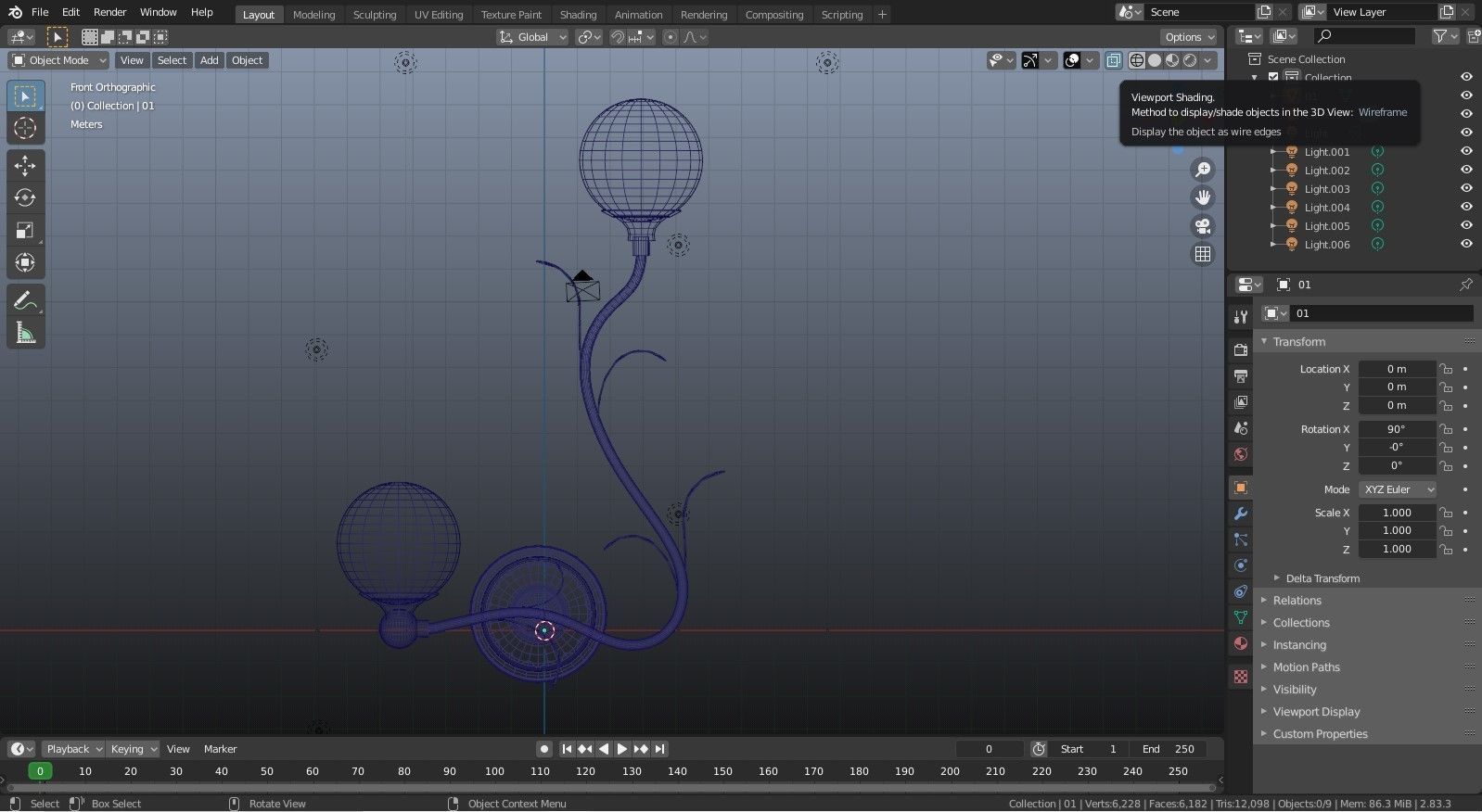The height and width of the screenshot is (812, 1482).
Task: Click the viewport zoom magnifier gizmo
Action: (x=1203, y=170)
